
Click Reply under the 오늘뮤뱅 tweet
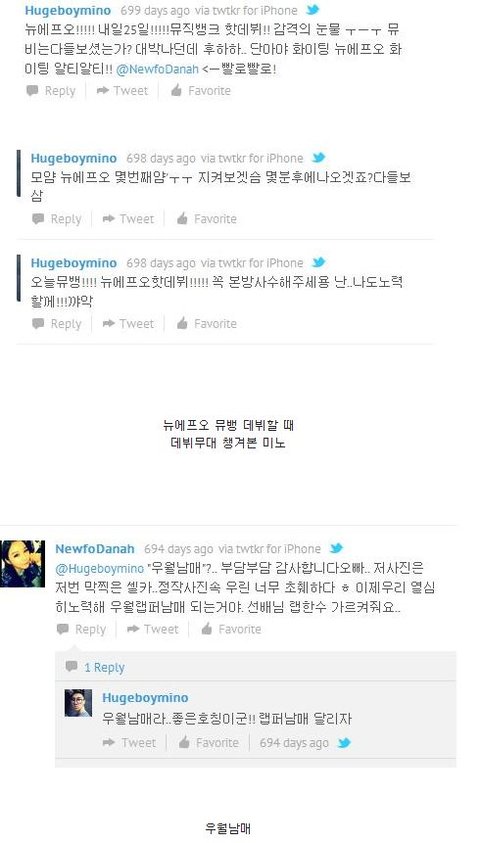point(56,324)
